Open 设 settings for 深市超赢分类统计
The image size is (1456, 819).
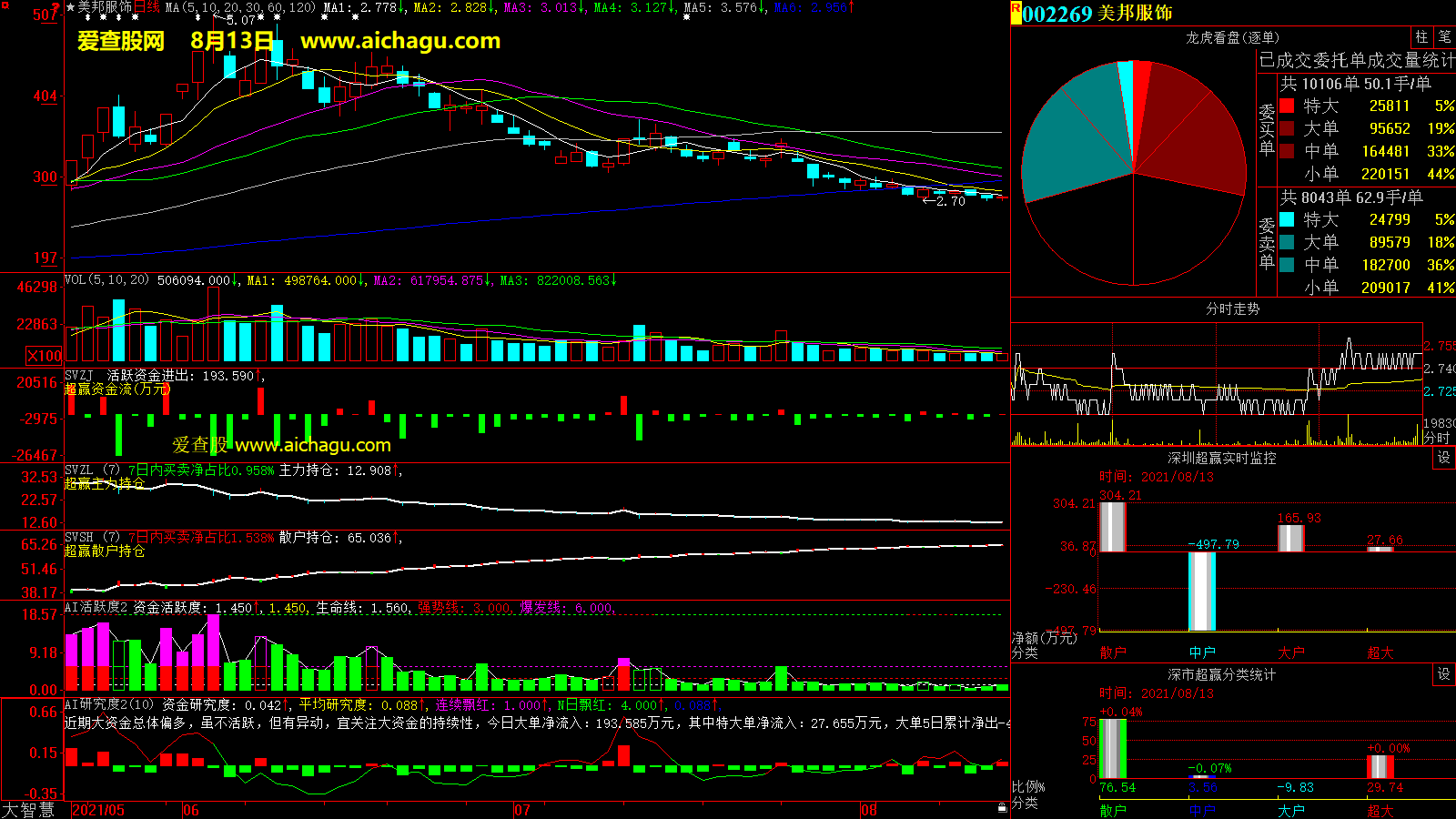1444,674
